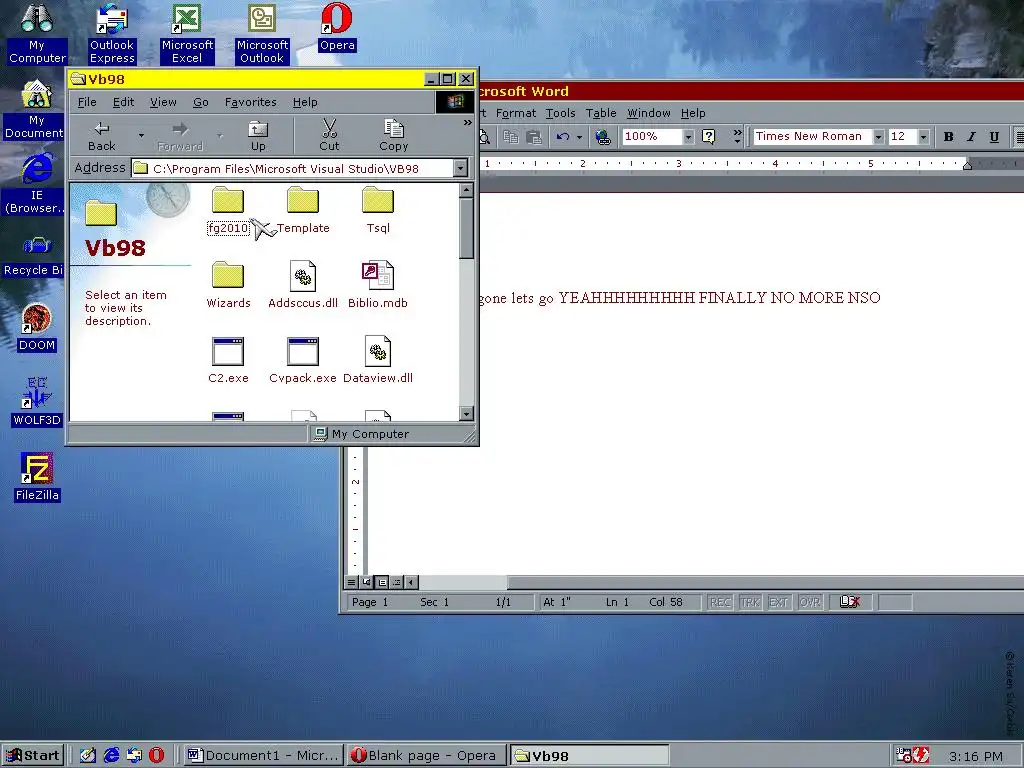
Task: Open Table menu in Word
Action: (601, 113)
